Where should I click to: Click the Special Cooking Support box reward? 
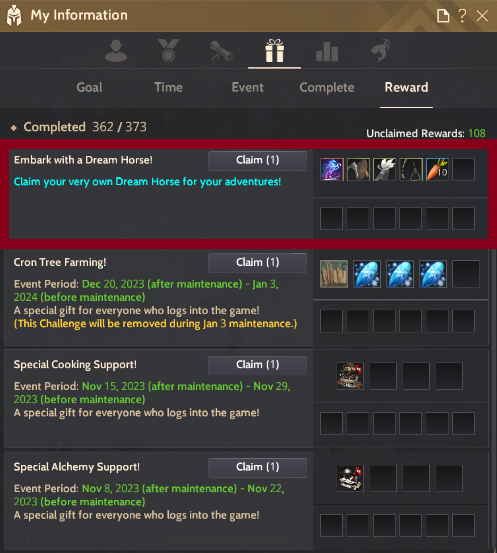pyautogui.click(x=350, y=376)
